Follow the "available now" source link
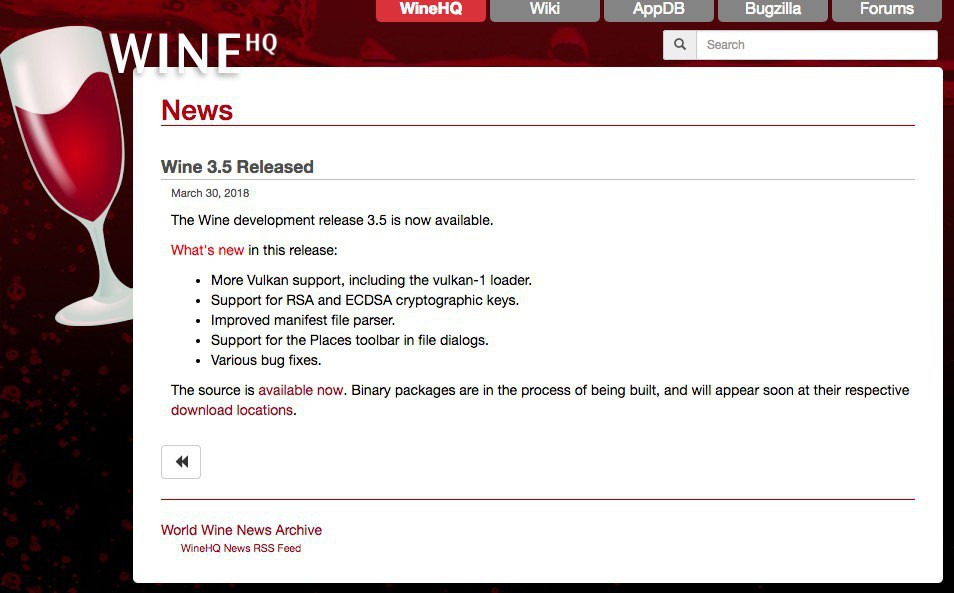 tap(301, 390)
